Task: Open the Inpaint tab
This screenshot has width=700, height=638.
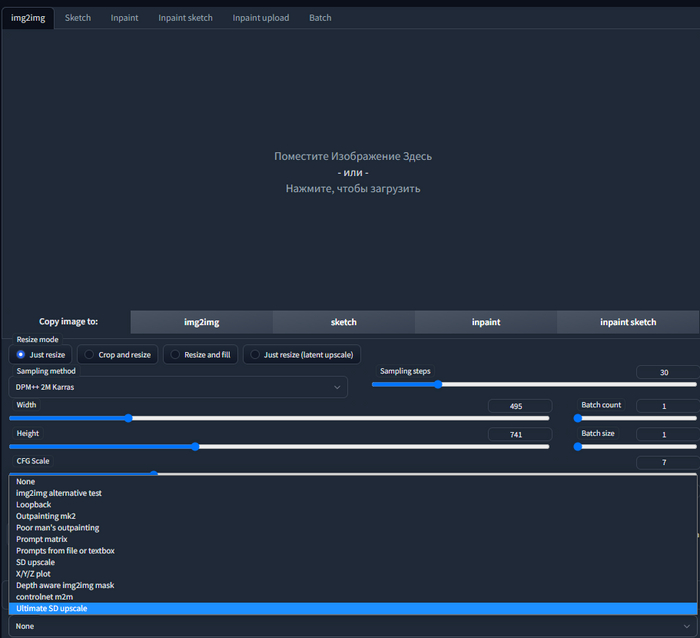Action: (125, 18)
